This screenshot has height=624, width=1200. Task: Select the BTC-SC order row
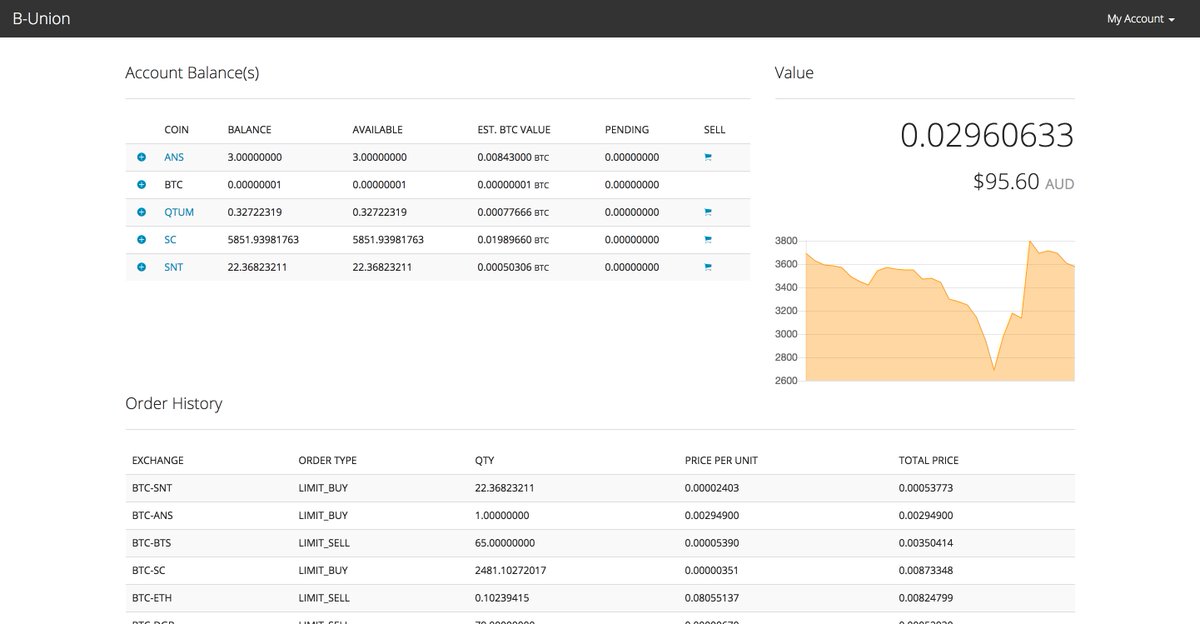(600, 571)
